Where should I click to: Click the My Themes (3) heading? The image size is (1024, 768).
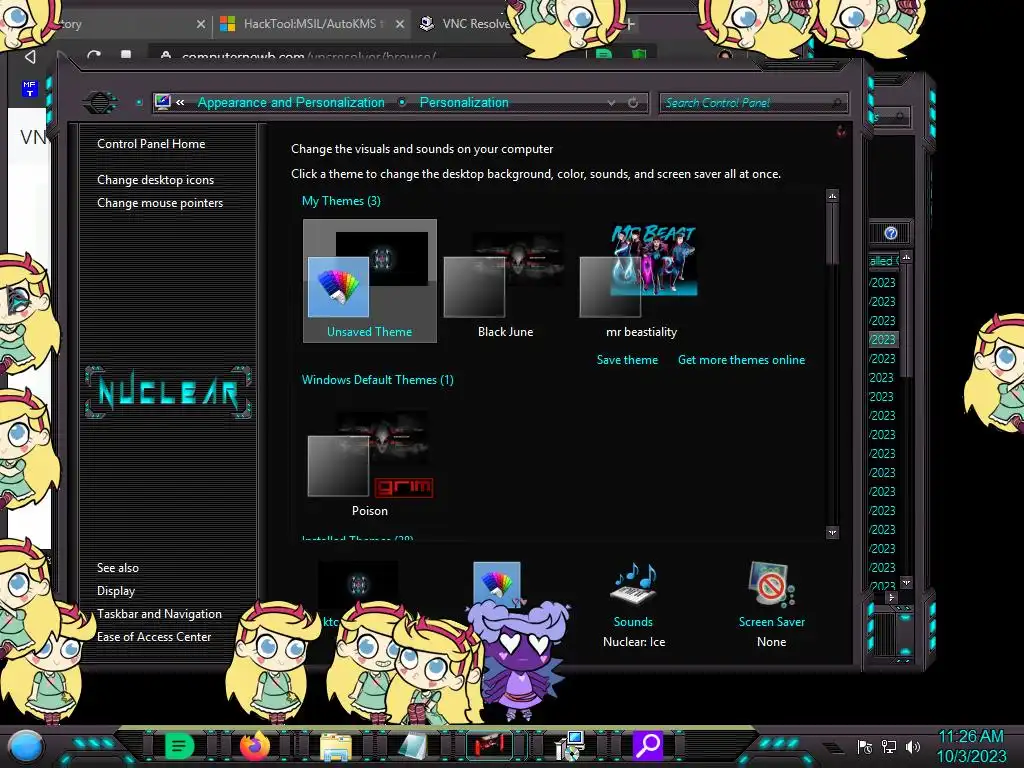[341, 201]
